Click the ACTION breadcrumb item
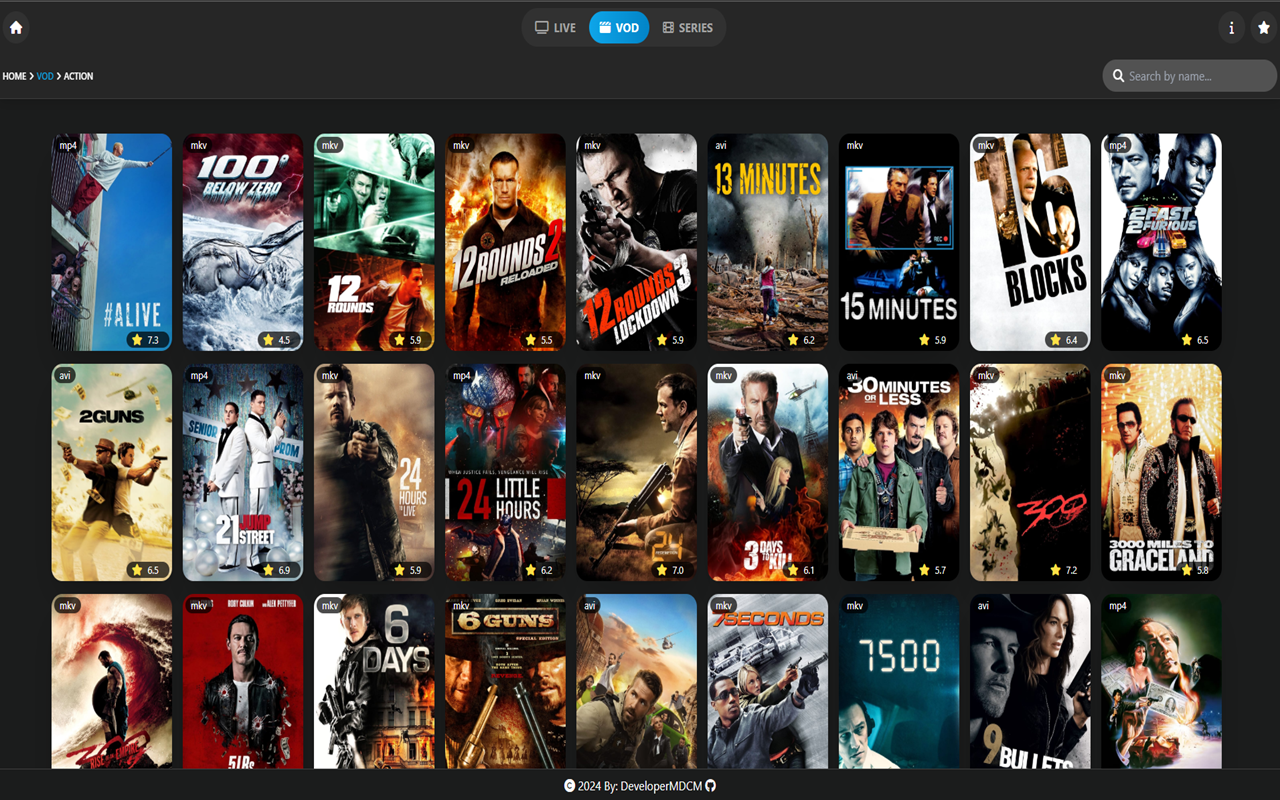This screenshot has height=800, width=1280. pos(79,76)
